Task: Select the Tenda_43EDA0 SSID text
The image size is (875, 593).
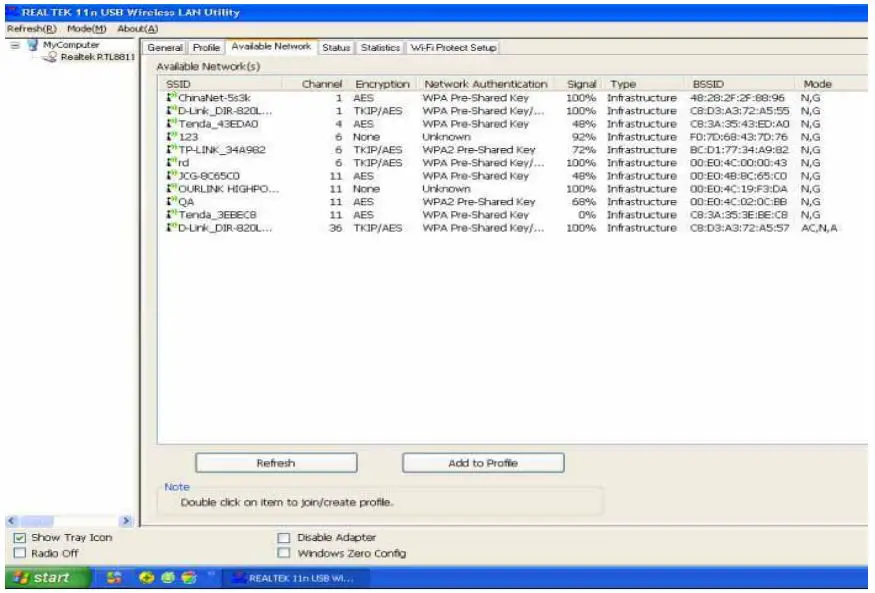Action: click(218, 123)
